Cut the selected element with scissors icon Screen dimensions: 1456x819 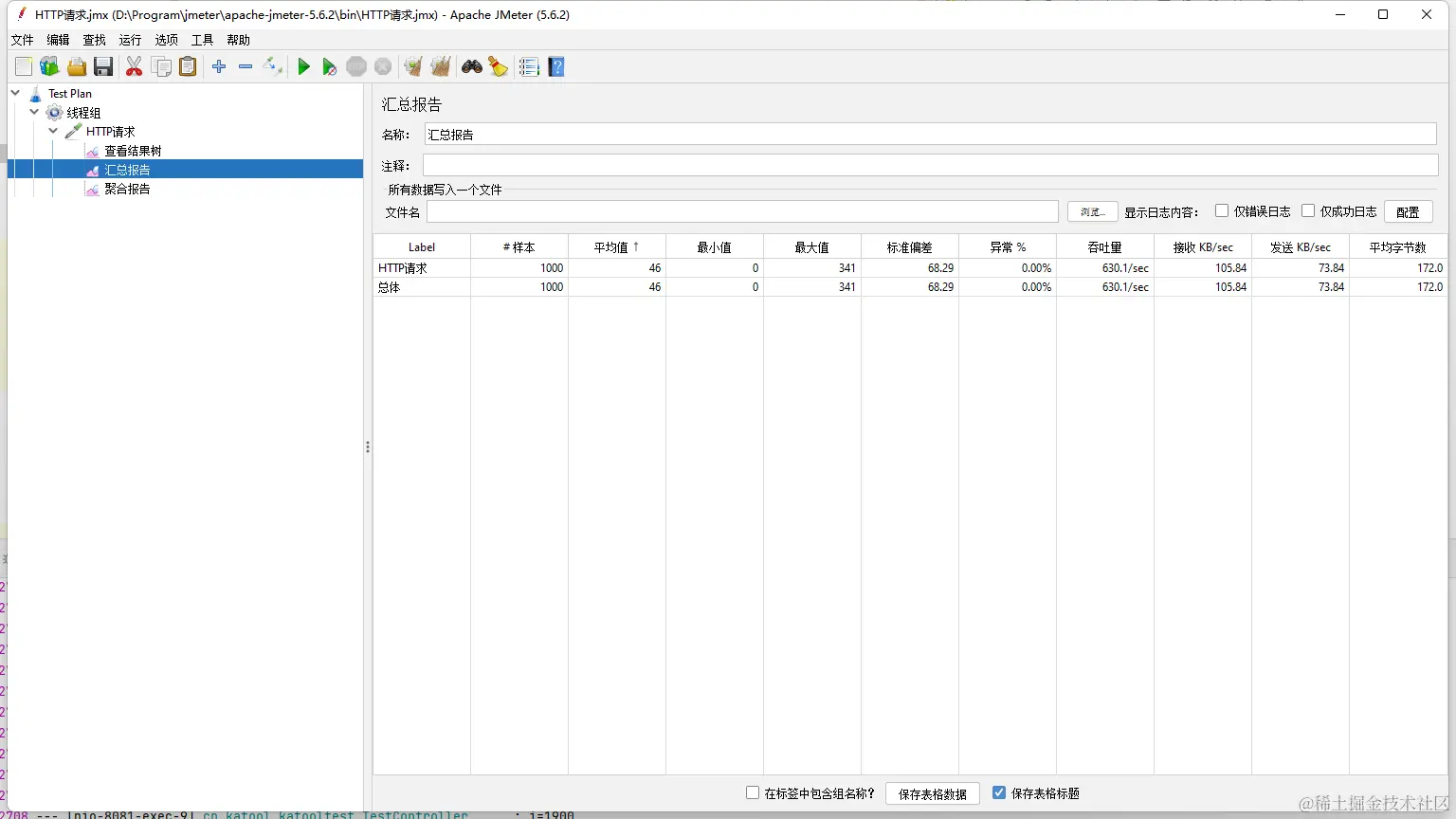pyautogui.click(x=134, y=66)
